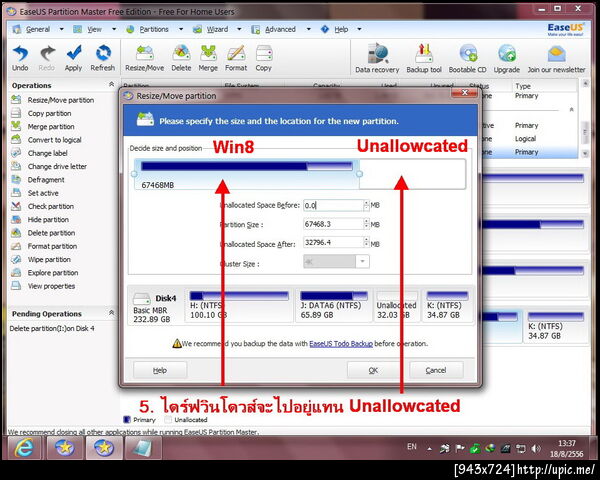Image resolution: width=600 pixels, height=480 pixels.
Task: Focus the Partition Size input field
Action: pos(333,224)
